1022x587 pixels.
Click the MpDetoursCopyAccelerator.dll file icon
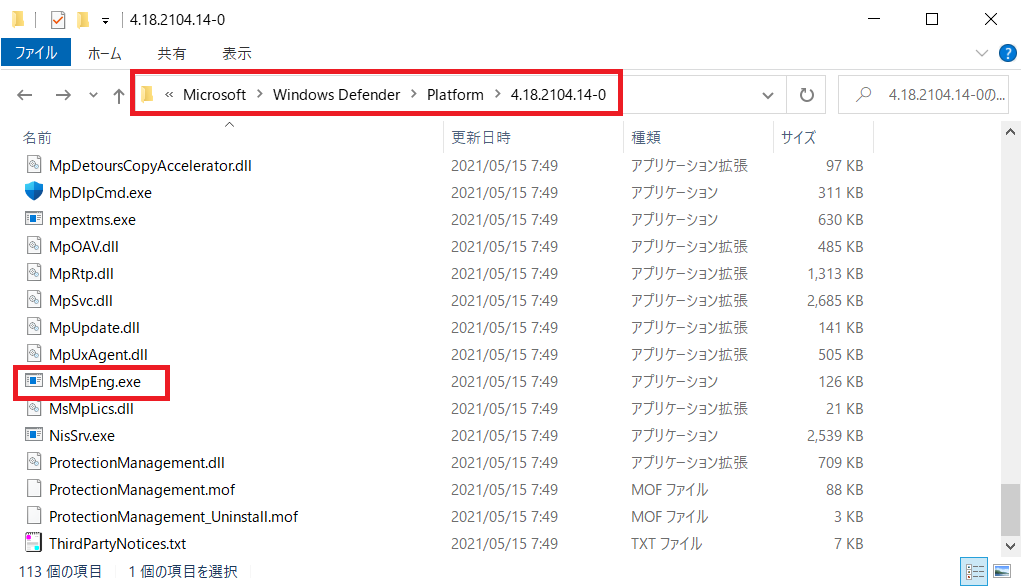click(x=34, y=165)
